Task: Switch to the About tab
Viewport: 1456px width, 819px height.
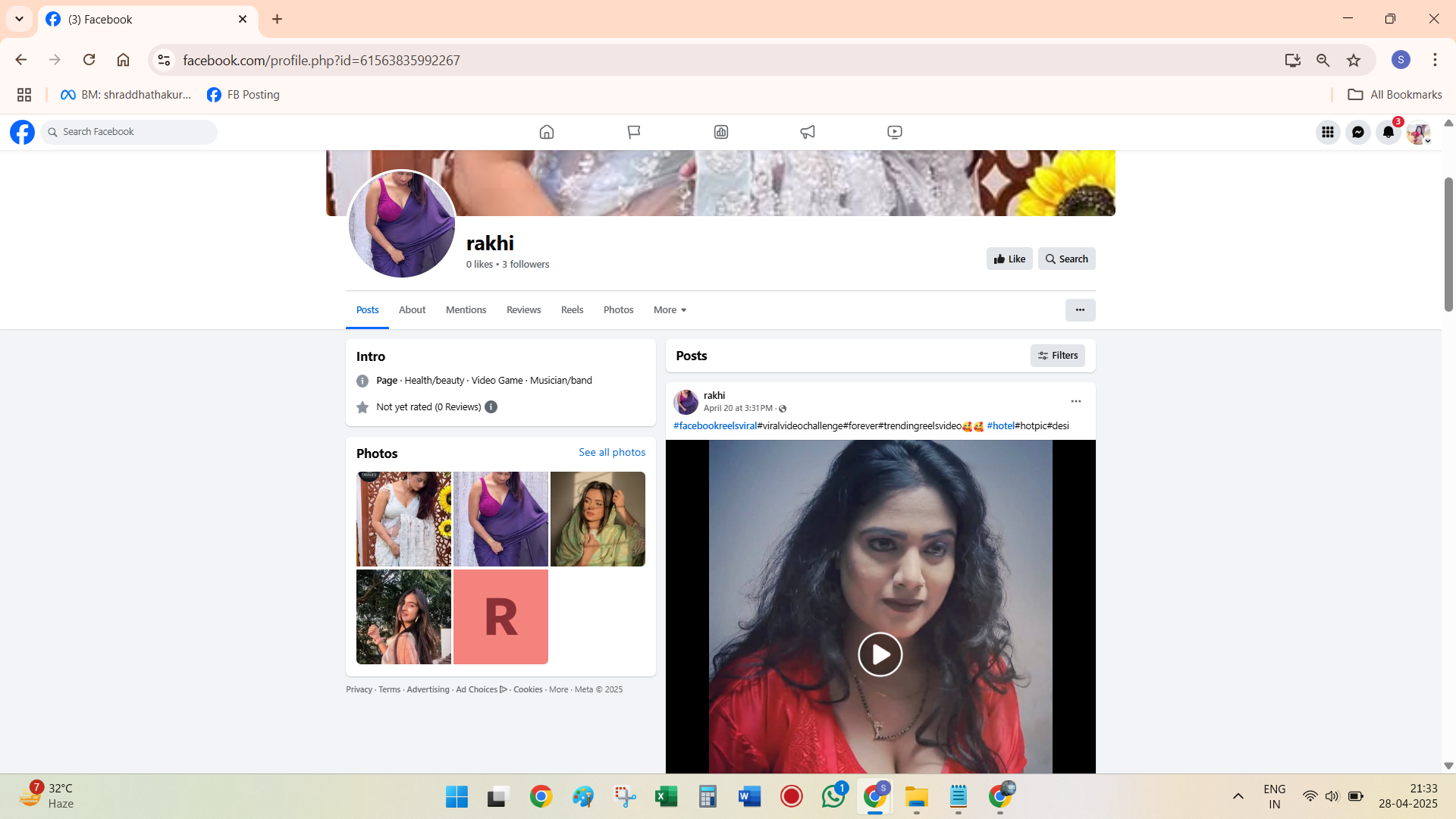Action: (413, 310)
